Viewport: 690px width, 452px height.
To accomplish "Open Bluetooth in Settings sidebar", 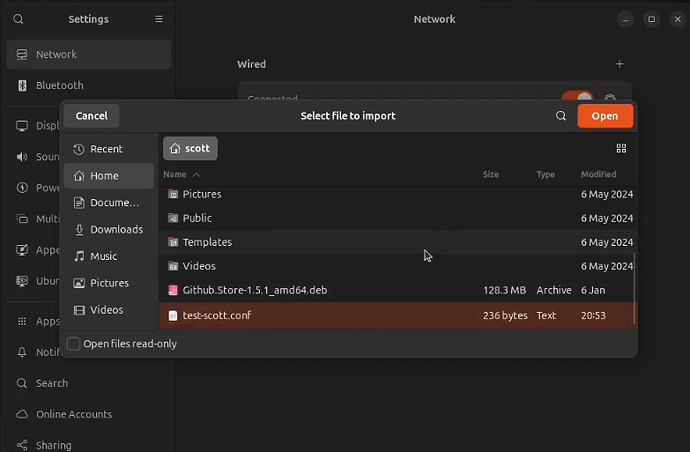I will pos(60,86).
